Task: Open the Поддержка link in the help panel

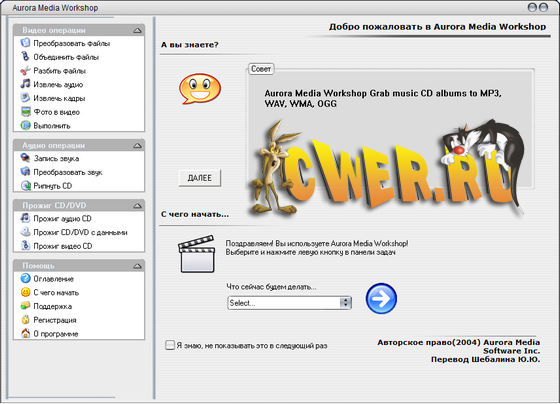Action: click(x=52, y=306)
